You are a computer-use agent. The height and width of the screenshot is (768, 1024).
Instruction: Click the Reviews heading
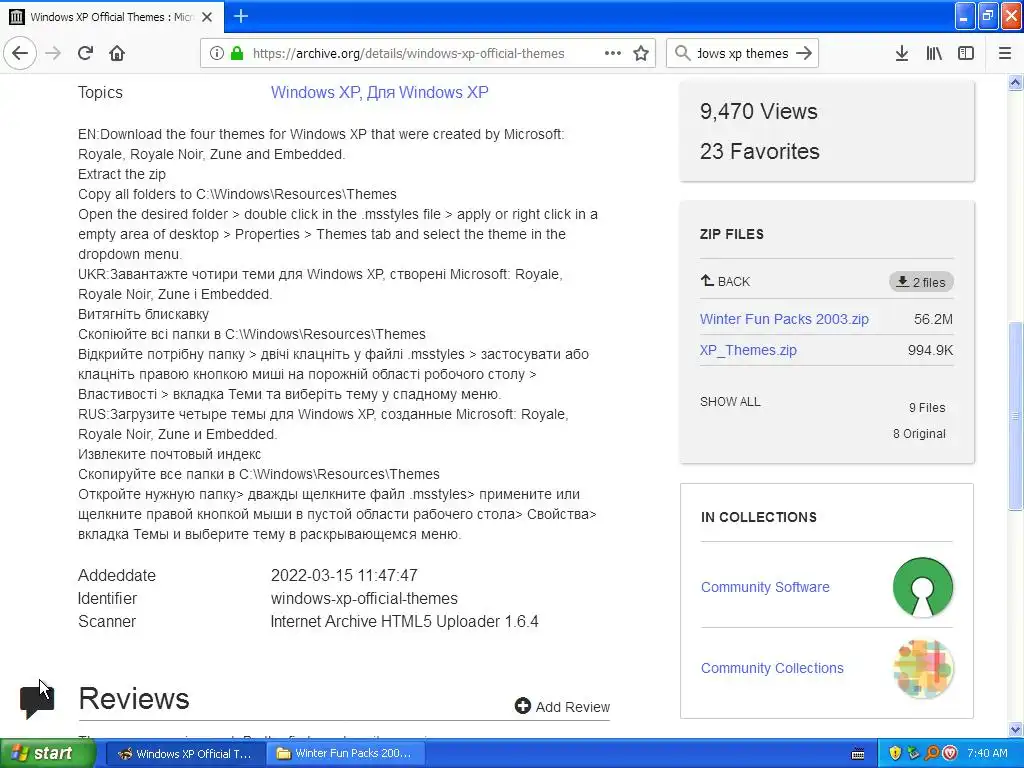pyautogui.click(x=134, y=699)
